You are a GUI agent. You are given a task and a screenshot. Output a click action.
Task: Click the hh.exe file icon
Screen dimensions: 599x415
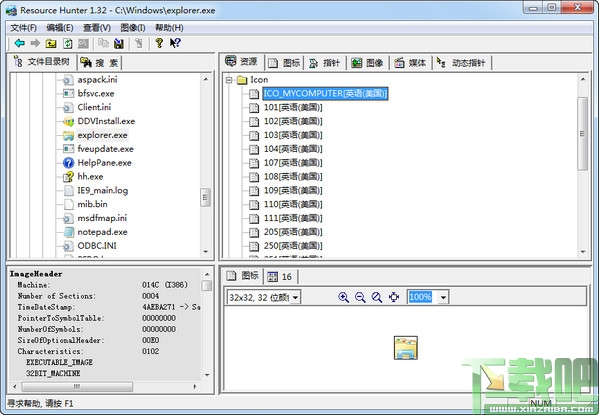(x=68, y=177)
